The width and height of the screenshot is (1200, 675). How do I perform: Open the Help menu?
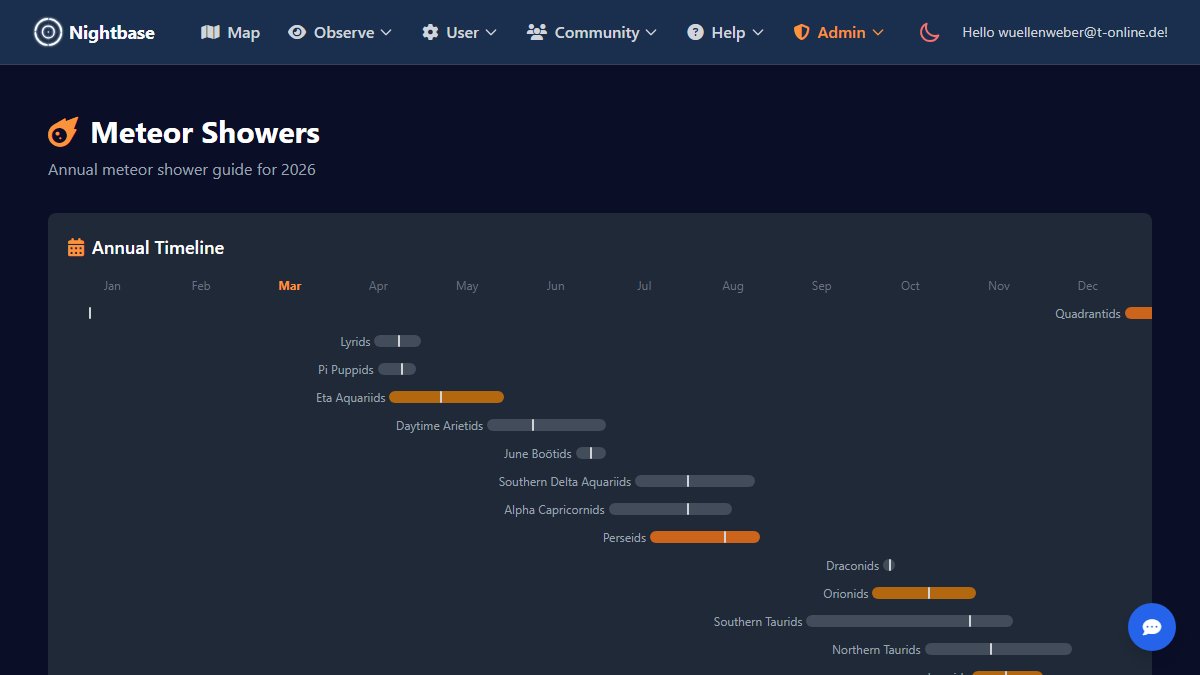pyautogui.click(x=726, y=32)
